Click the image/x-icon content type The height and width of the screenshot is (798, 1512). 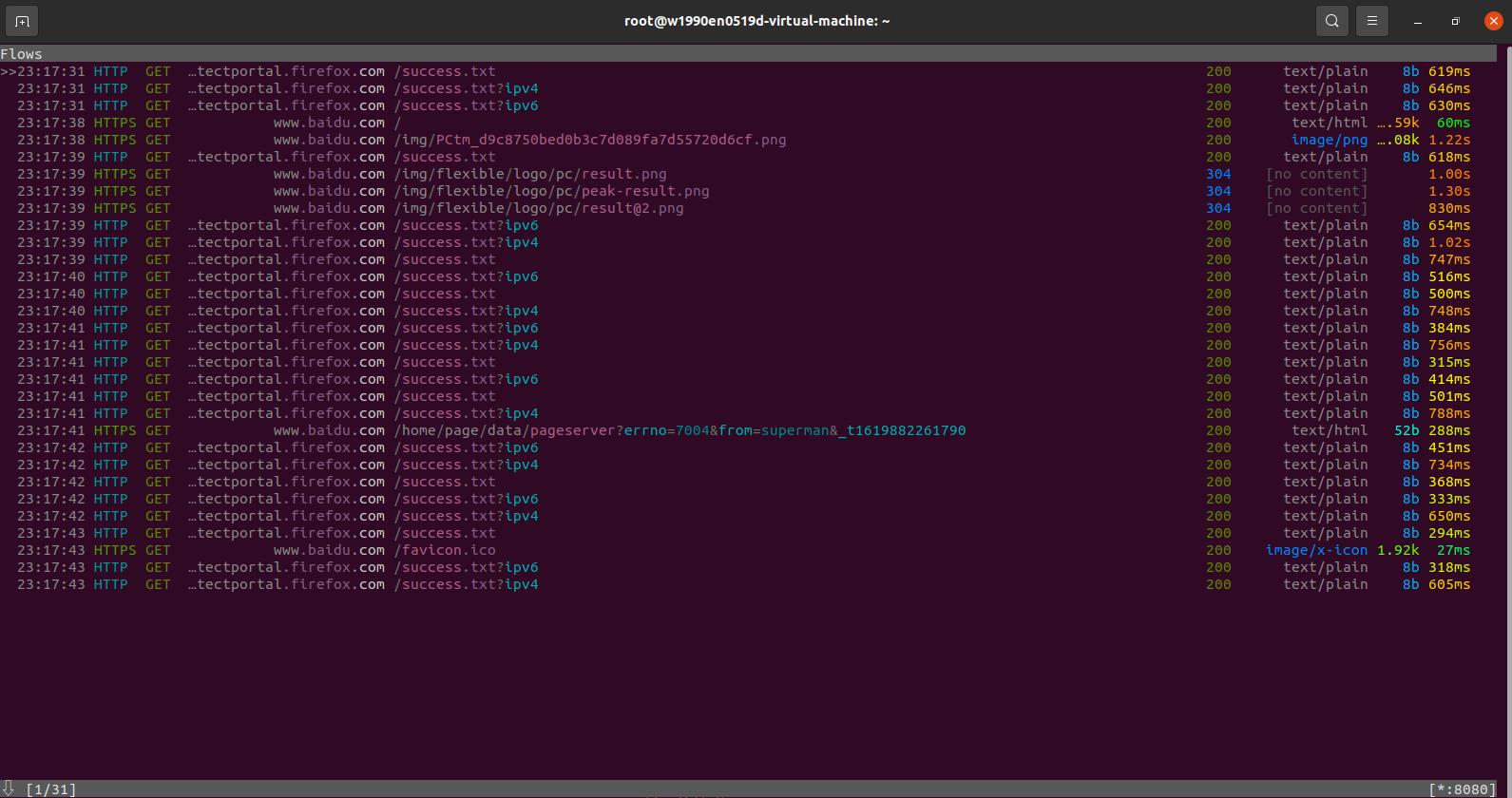[1316, 550]
